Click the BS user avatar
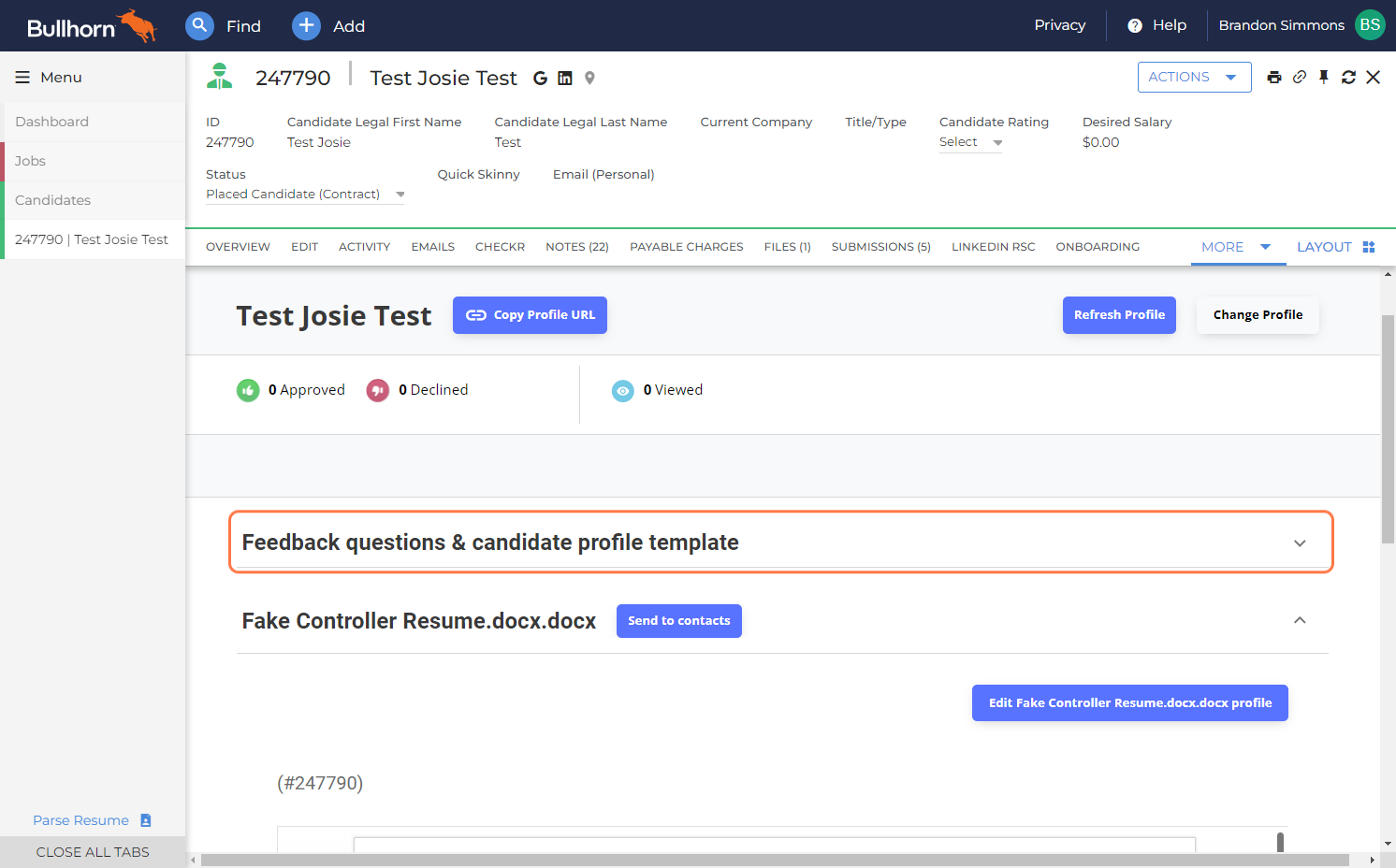1396x868 pixels. tap(1370, 25)
